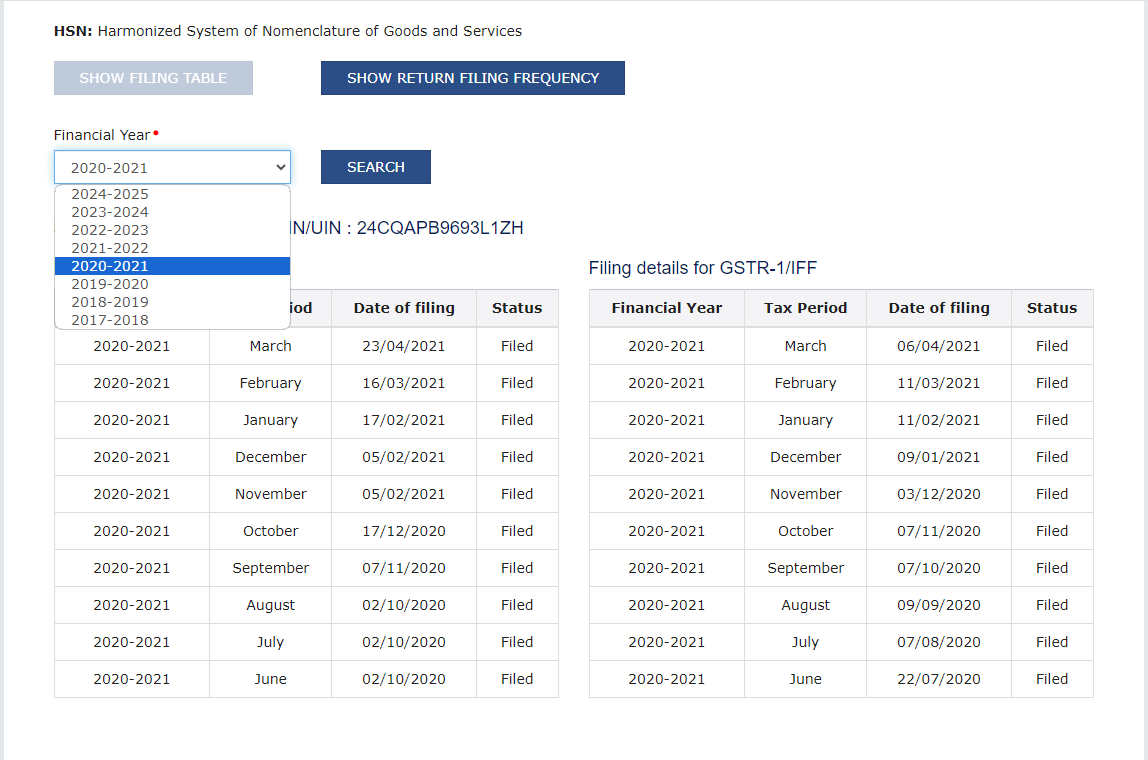Click the GSTIN/UIN number text
The width and height of the screenshot is (1148, 760).
(x=438, y=228)
